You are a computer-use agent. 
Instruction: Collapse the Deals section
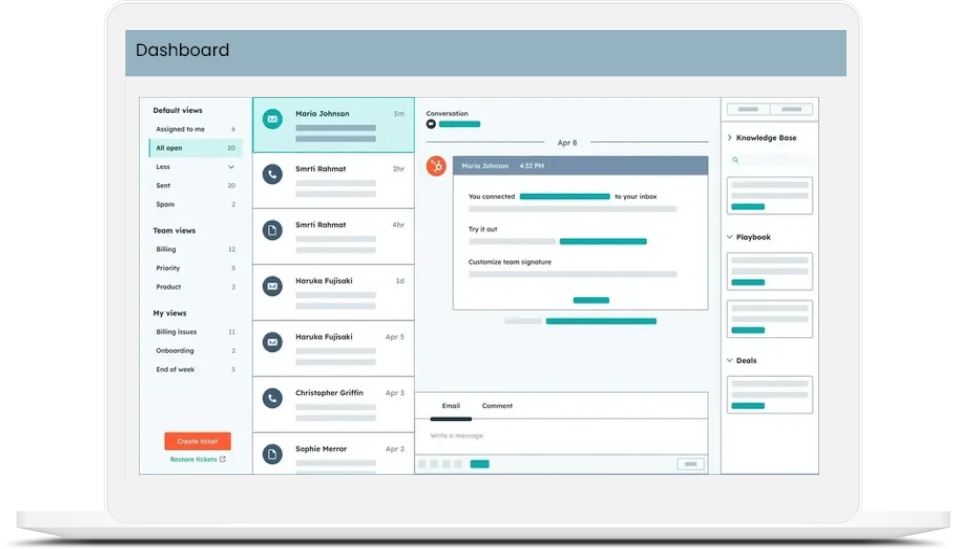coord(730,360)
